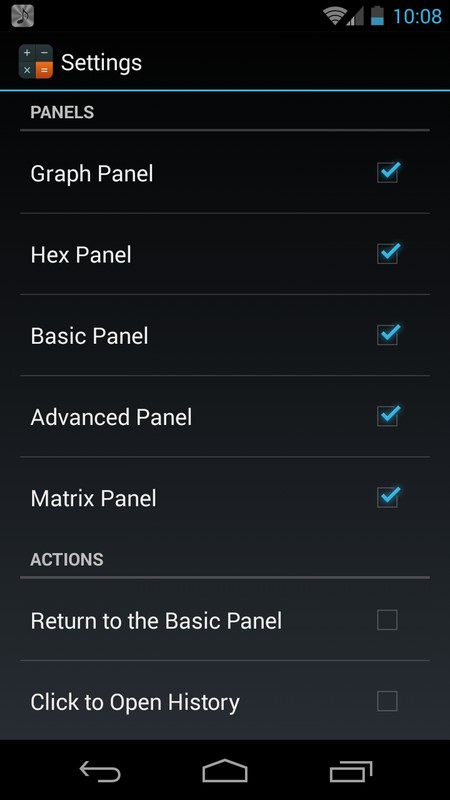This screenshot has height=800, width=450.
Task: Tap the Android back navigation button
Action: point(100,771)
